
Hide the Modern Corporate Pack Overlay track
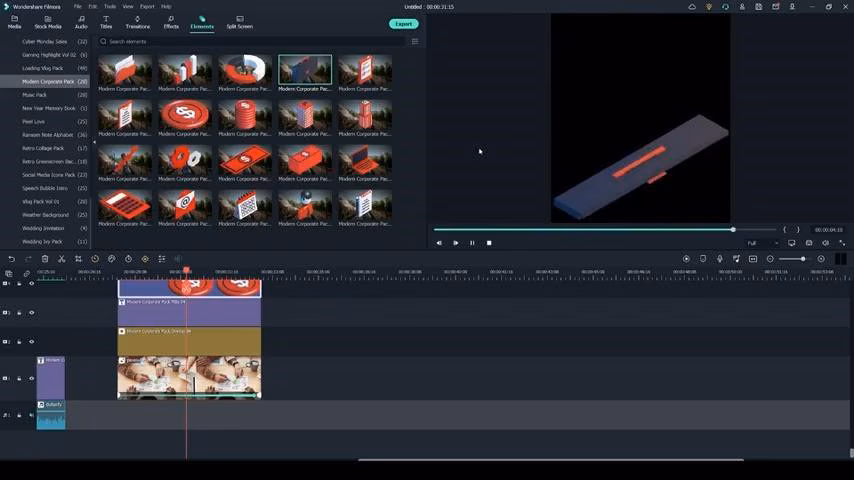[32, 342]
